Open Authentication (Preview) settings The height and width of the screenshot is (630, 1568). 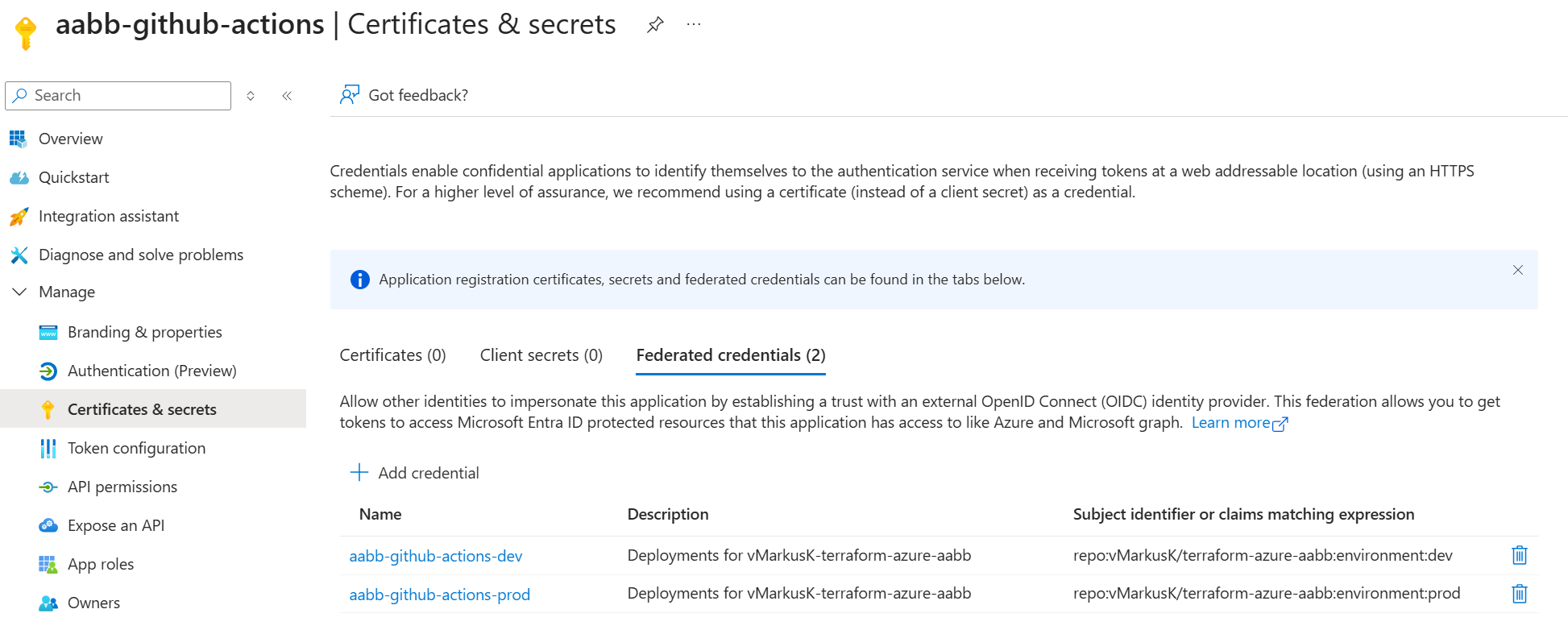(x=152, y=371)
